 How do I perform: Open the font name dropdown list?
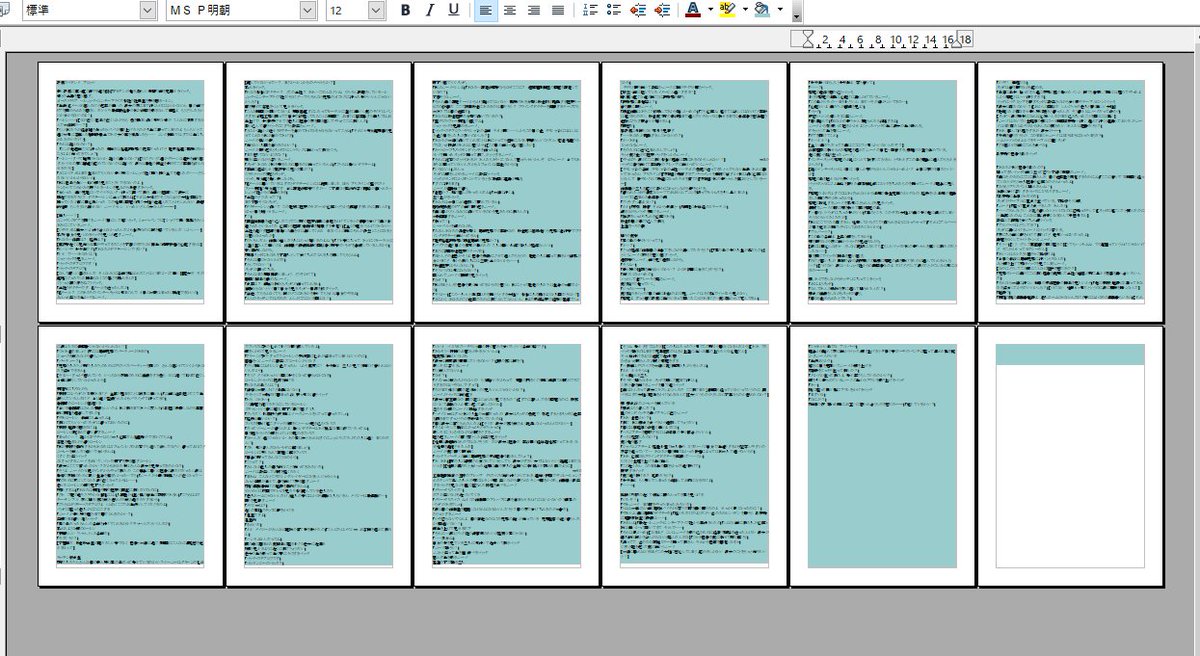(308, 10)
